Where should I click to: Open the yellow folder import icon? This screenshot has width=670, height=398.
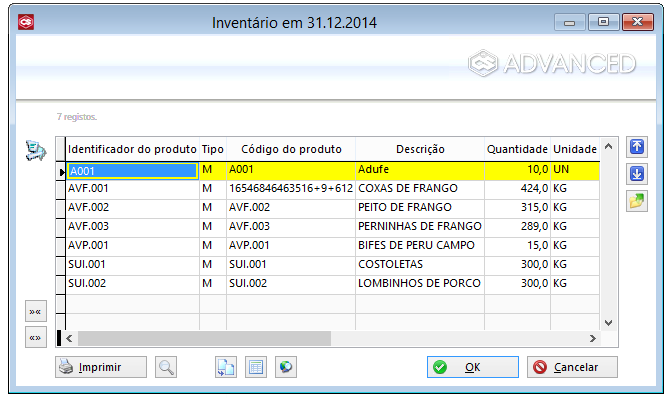(x=637, y=201)
